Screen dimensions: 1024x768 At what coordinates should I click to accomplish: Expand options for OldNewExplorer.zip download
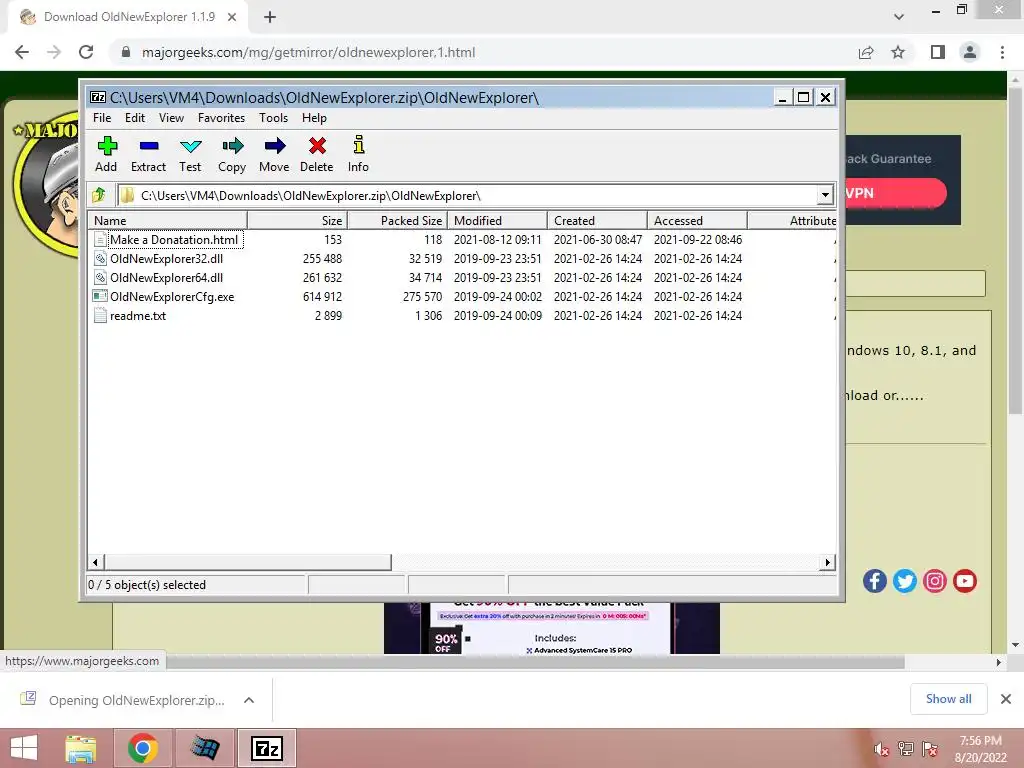click(249, 700)
